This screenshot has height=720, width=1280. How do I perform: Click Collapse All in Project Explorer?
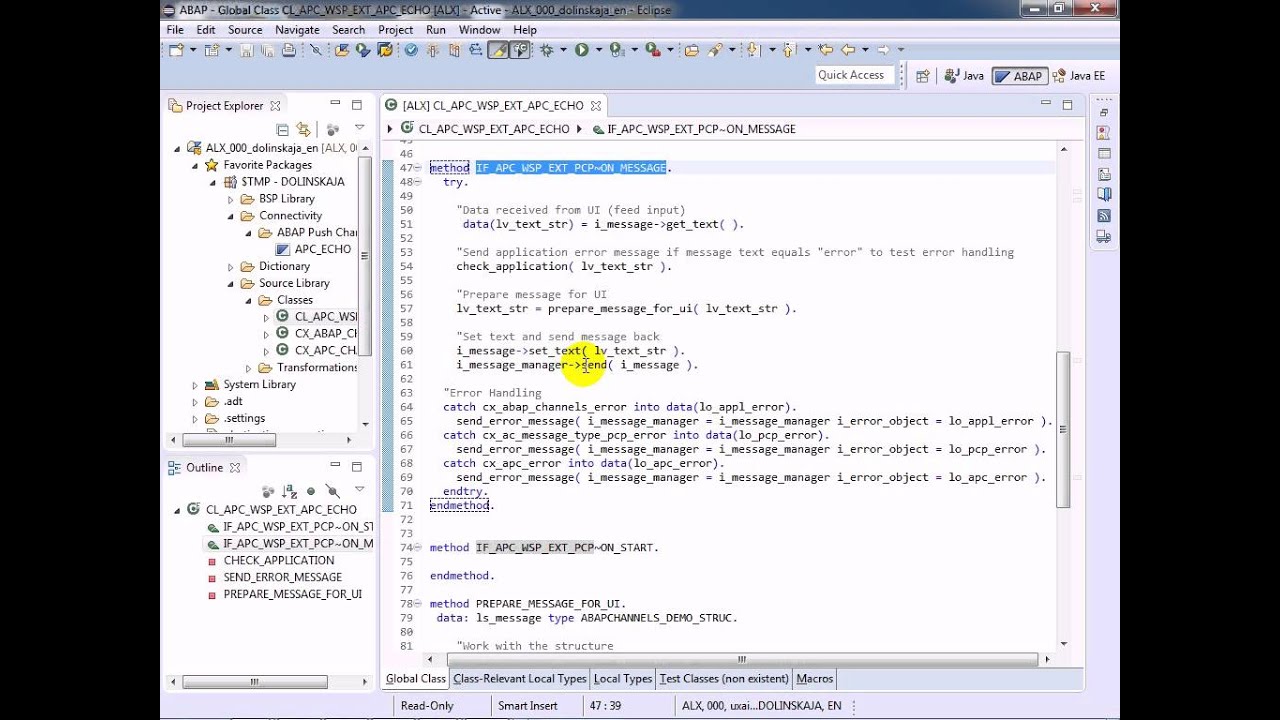pos(282,130)
